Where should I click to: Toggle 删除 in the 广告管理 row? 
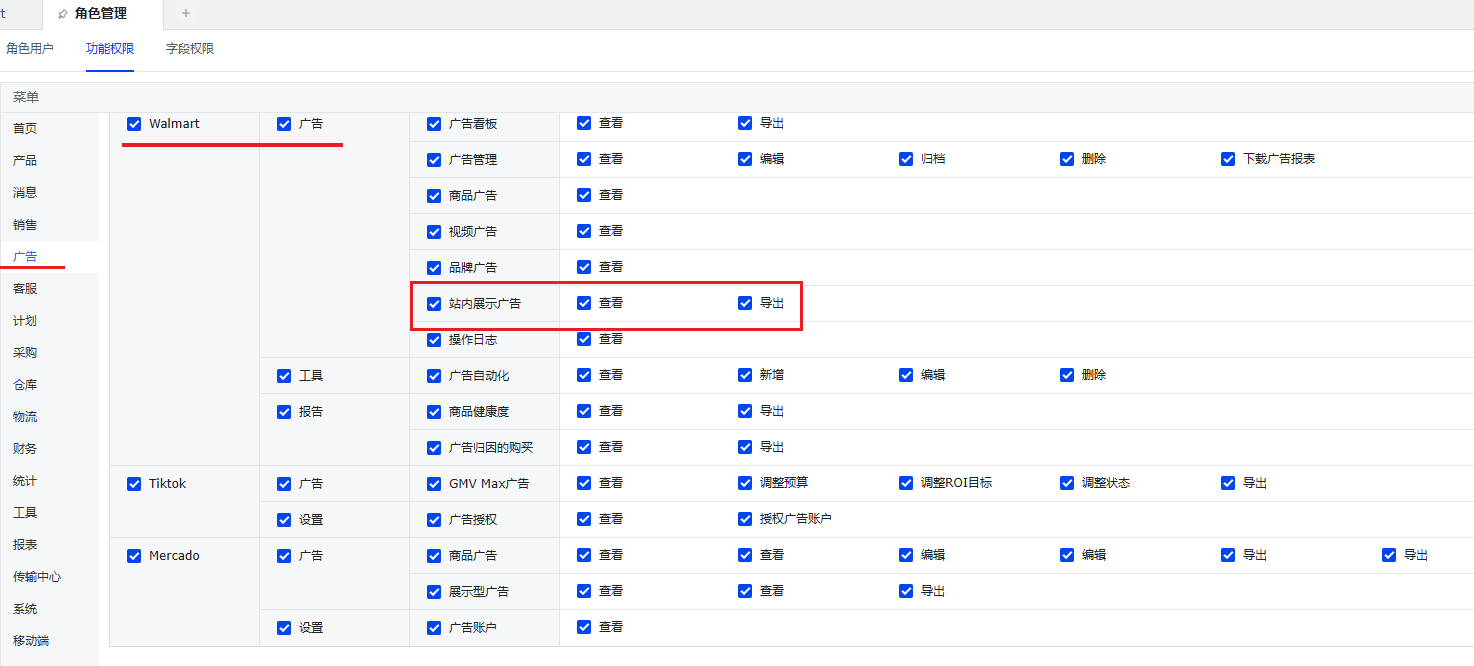coord(1067,159)
